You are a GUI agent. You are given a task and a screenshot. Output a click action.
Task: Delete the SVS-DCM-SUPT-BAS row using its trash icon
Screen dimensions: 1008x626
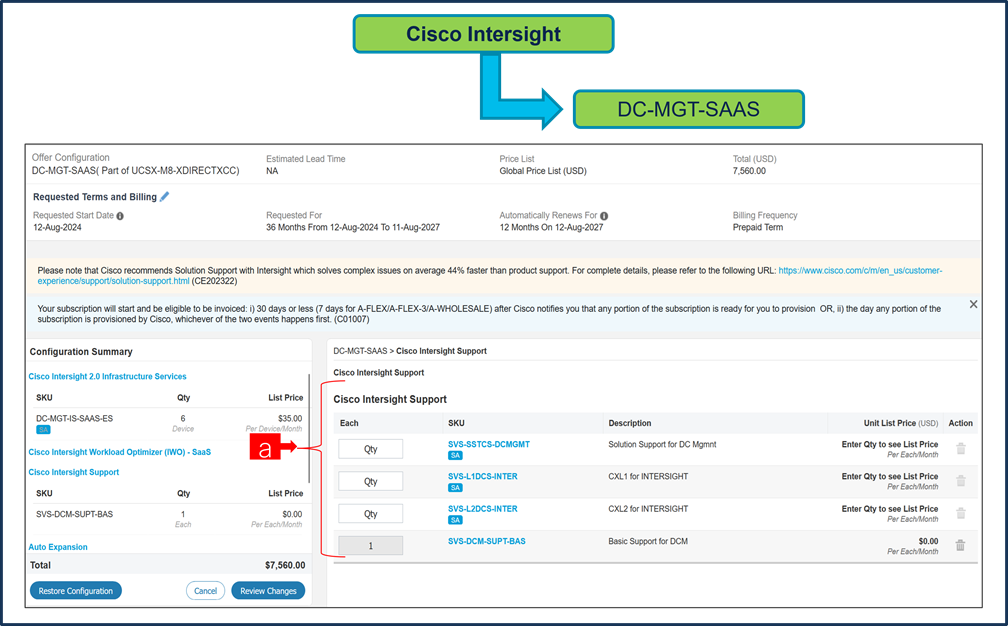coord(960,545)
